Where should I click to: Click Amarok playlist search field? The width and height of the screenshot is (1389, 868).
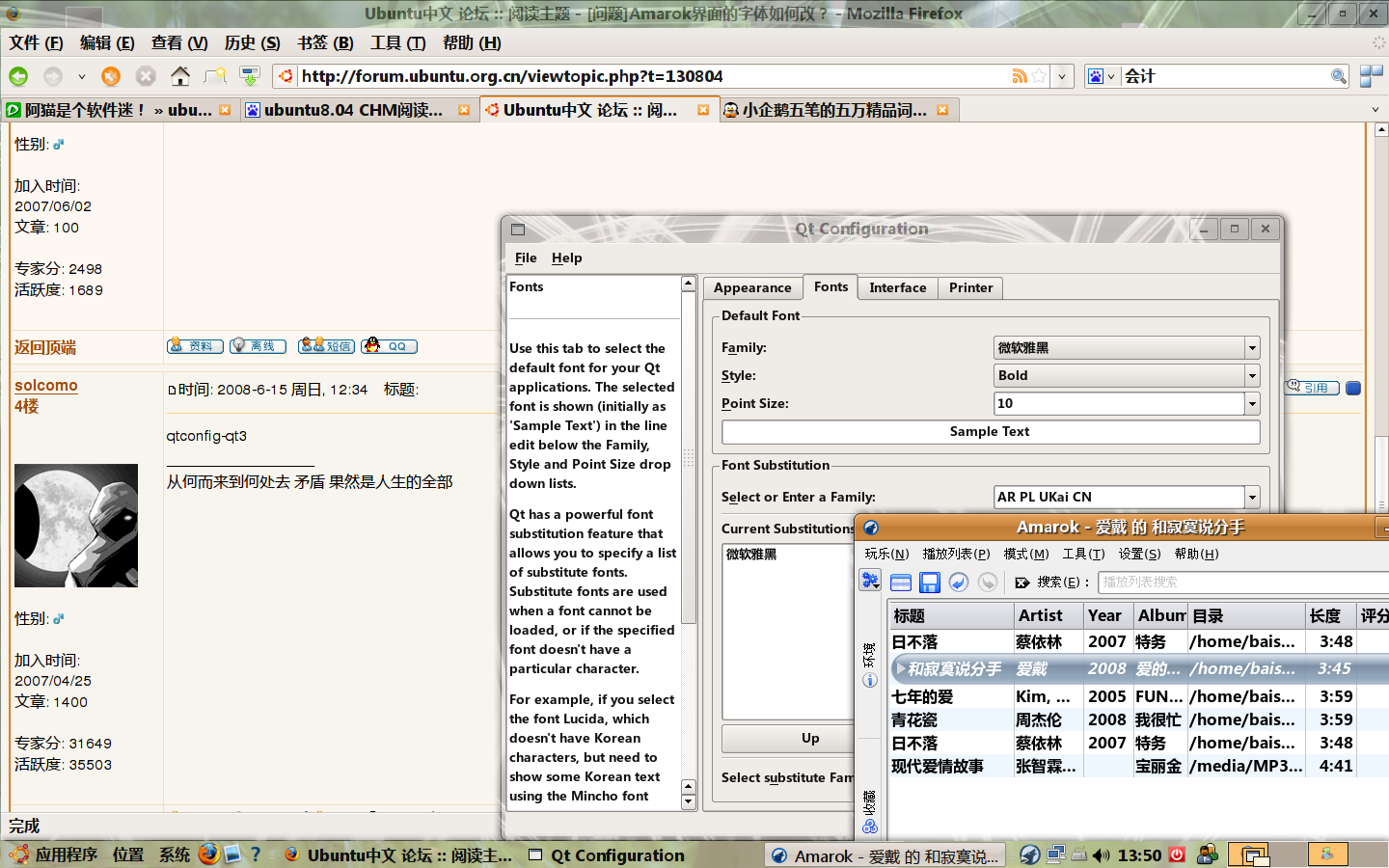1244,583
